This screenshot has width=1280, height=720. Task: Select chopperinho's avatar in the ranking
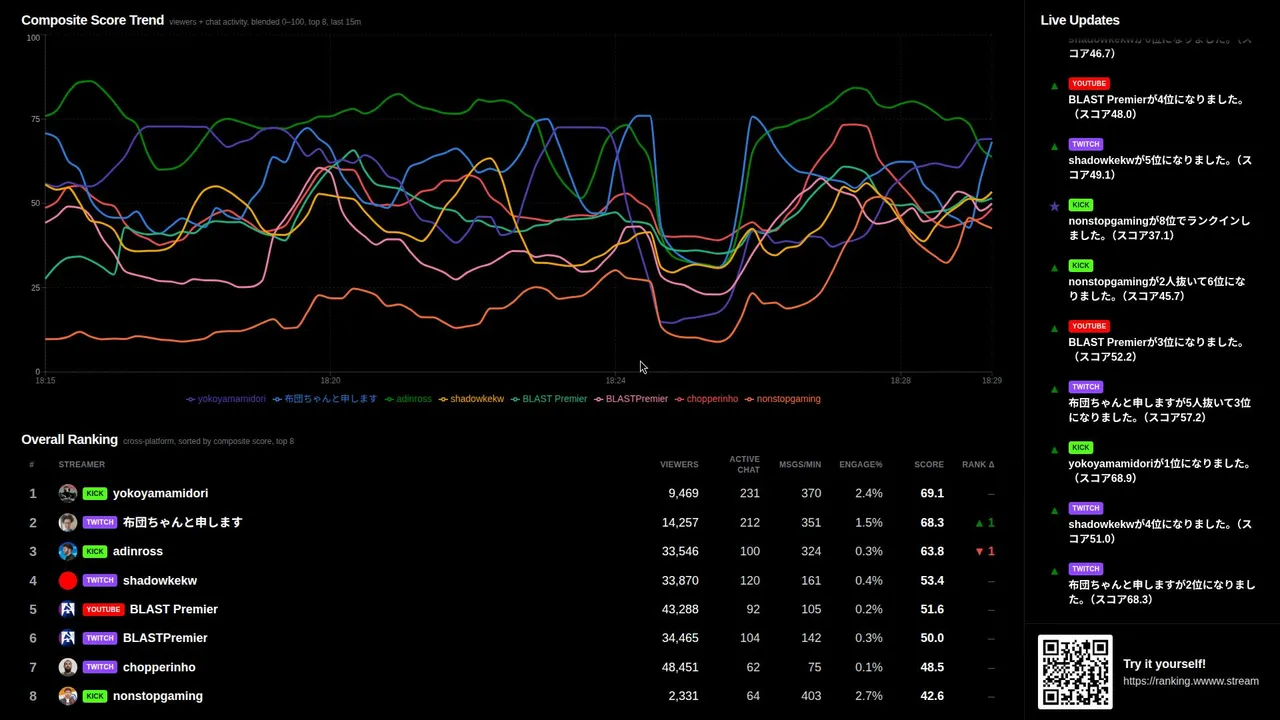point(68,667)
